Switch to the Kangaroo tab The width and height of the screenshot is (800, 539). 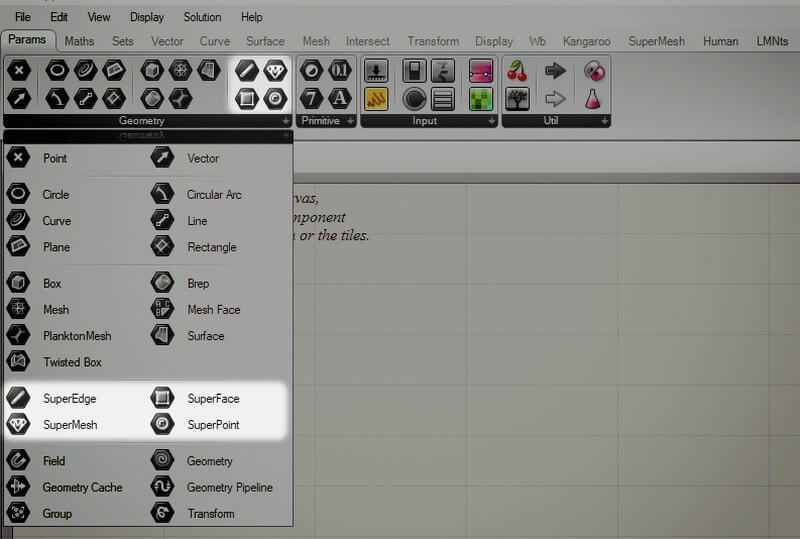pyautogui.click(x=587, y=42)
